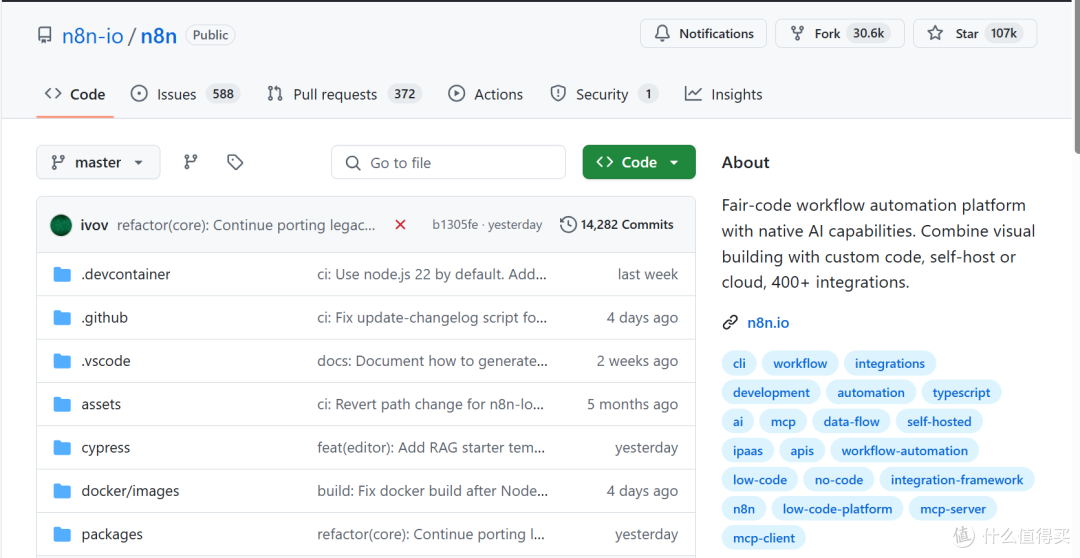The width and height of the screenshot is (1080, 558).
Task: Click the tags icon
Action: coord(235,162)
